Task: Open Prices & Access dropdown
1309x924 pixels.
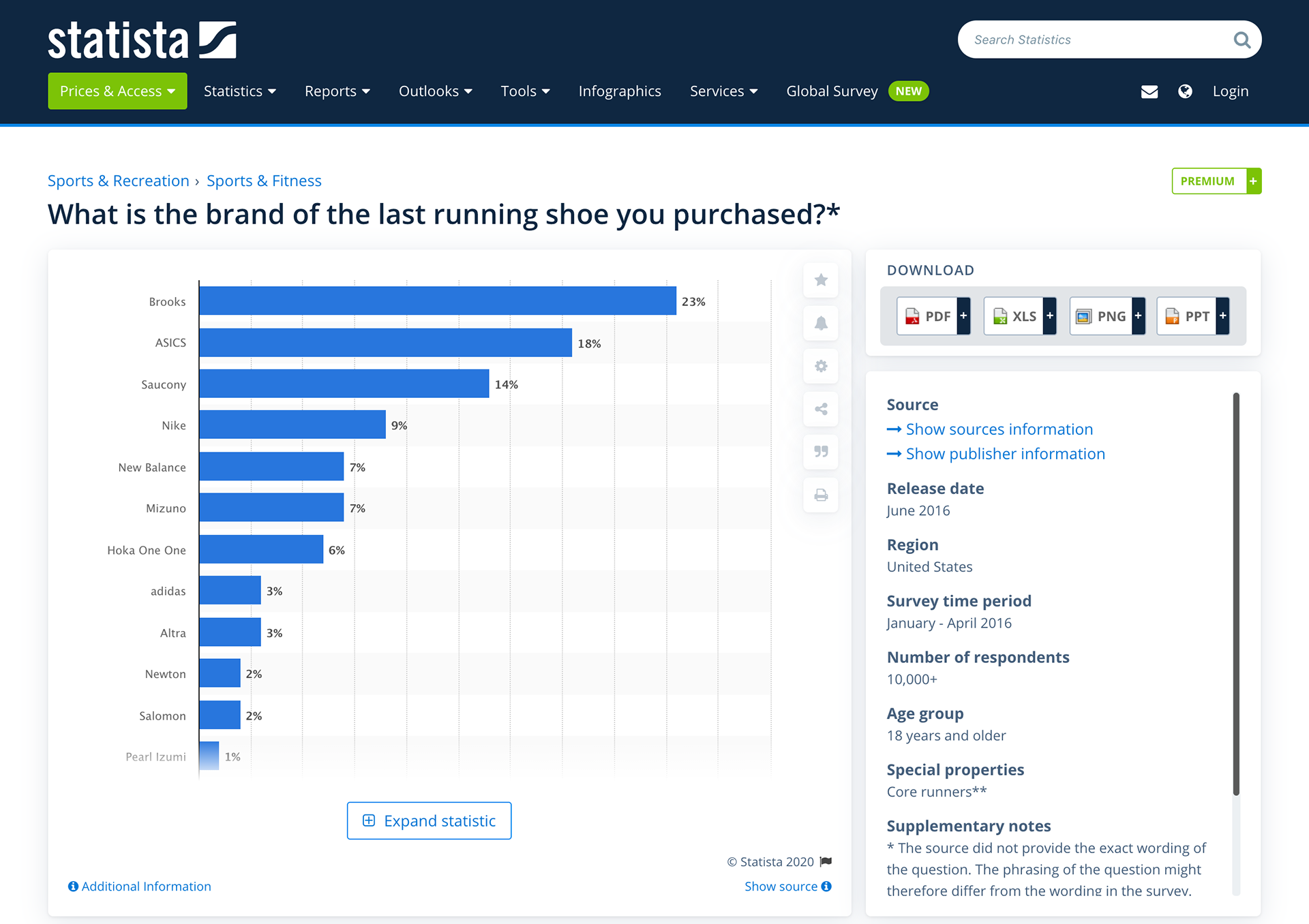Action: [x=117, y=91]
